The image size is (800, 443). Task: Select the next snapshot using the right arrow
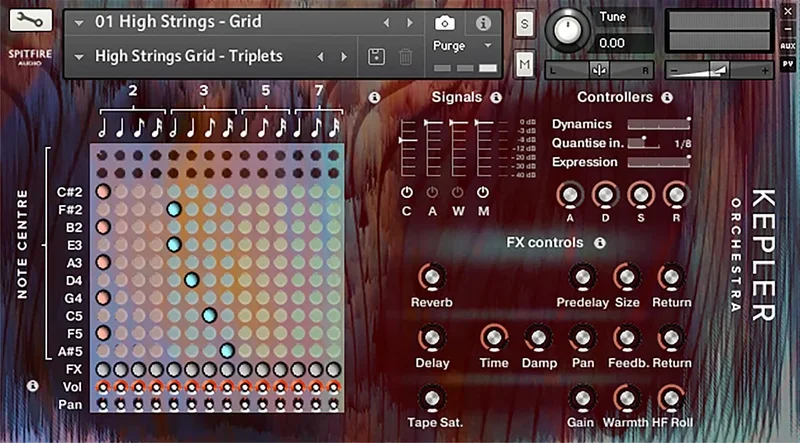pos(344,57)
